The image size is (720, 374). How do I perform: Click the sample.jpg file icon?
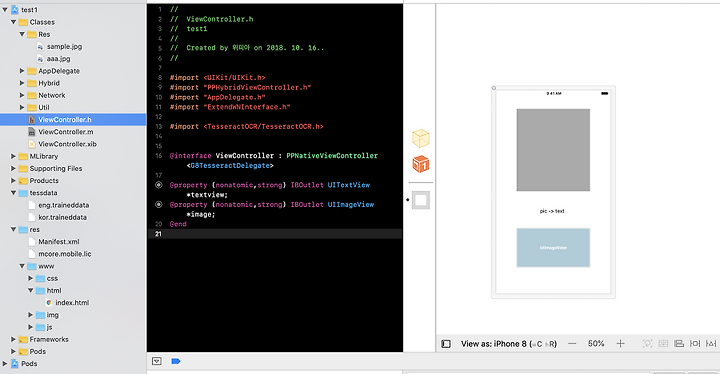(40, 46)
